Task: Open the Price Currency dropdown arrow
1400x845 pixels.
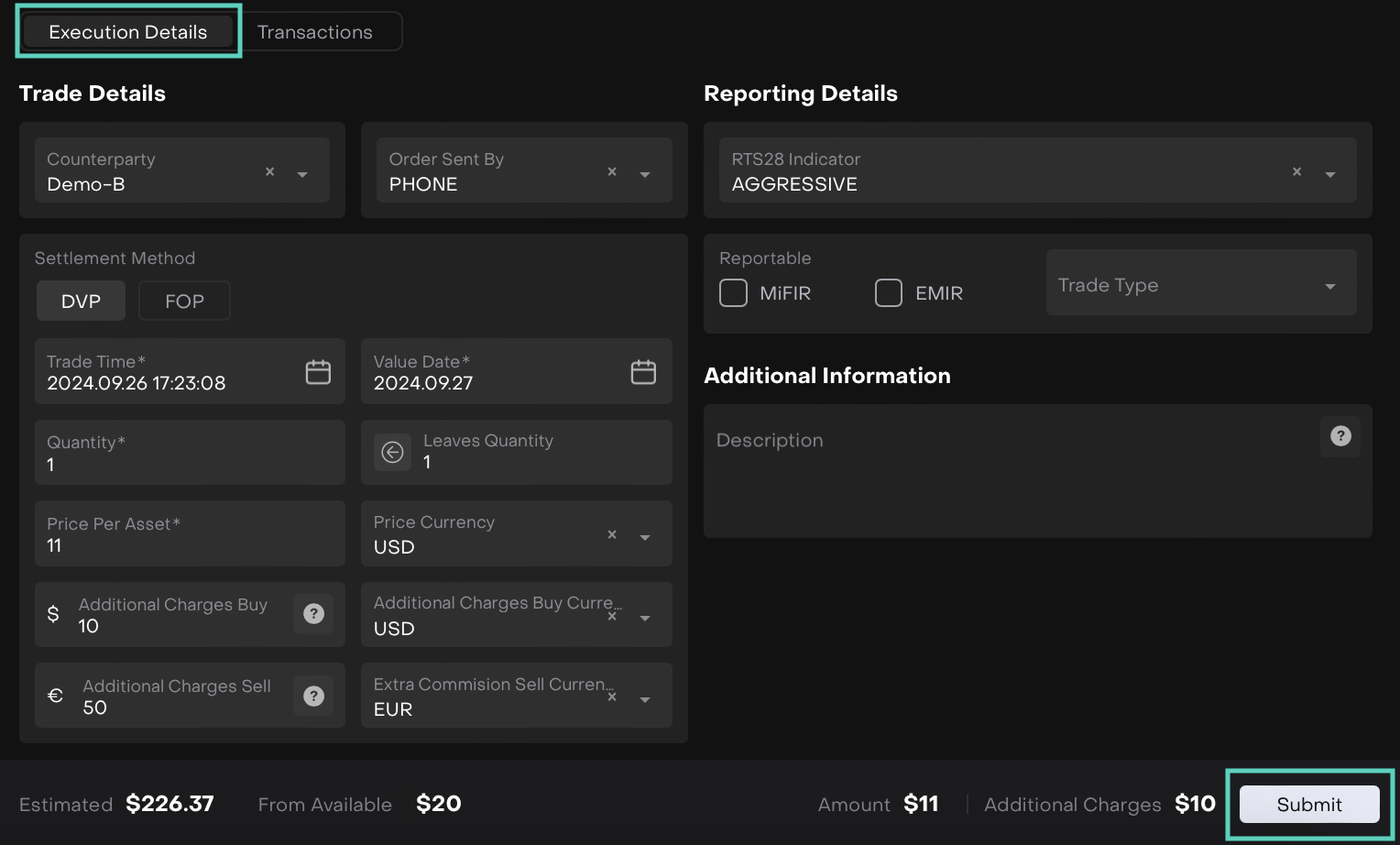Action: tap(645, 538)
